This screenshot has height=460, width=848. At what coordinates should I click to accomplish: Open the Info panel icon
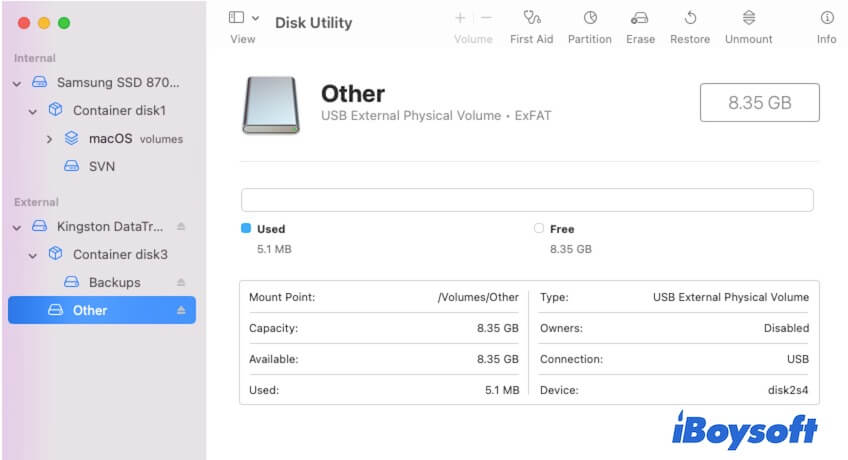[x=827, y=18]
